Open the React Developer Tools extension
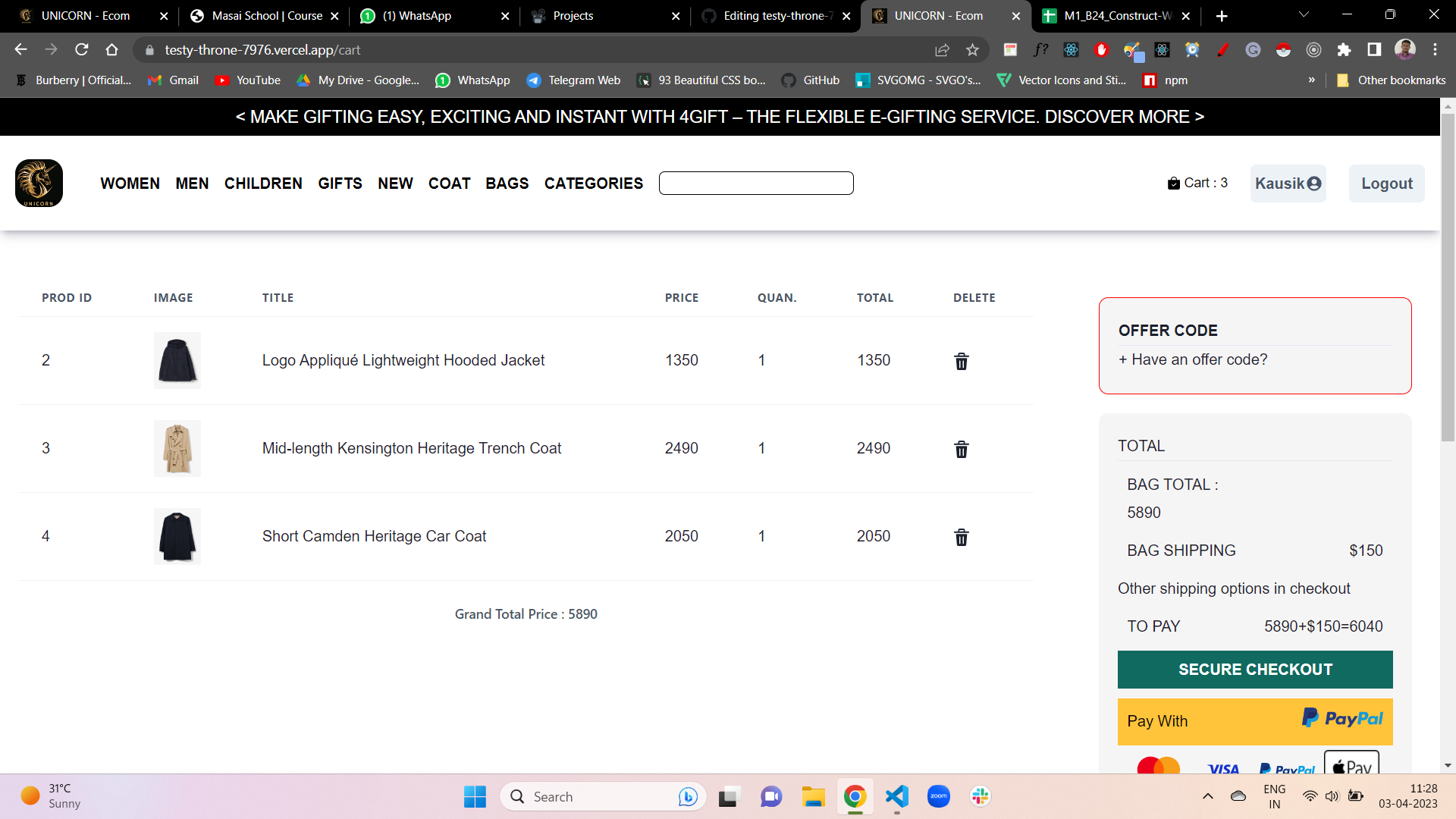 1071,50
